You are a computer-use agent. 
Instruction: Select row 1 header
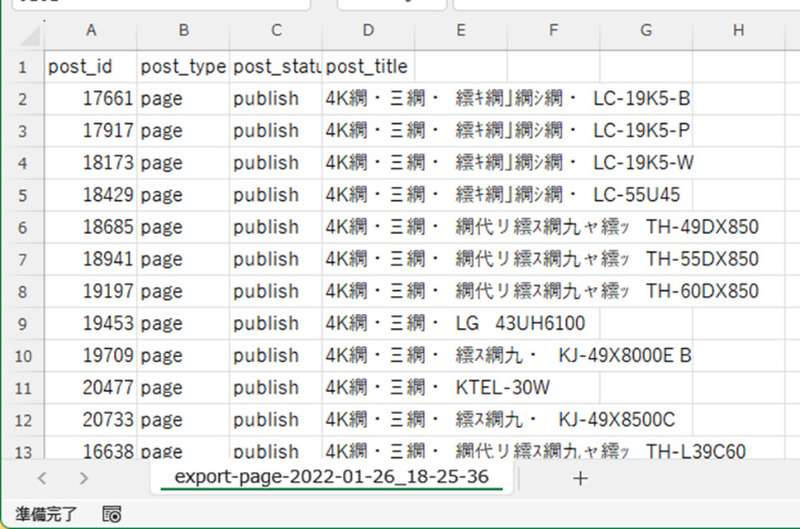pos(22,67)
